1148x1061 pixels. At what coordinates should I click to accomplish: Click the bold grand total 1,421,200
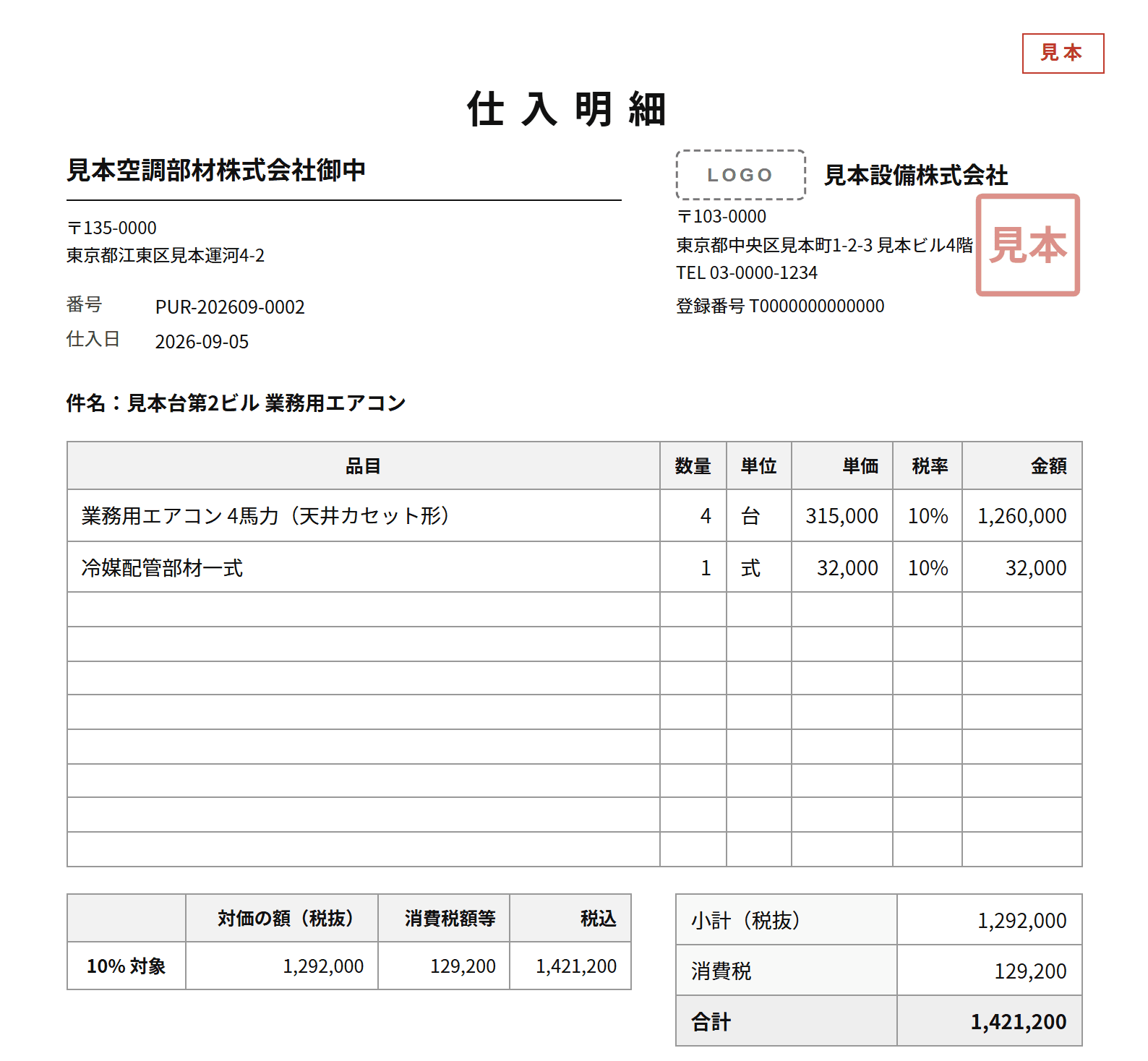point(1019,1021)
